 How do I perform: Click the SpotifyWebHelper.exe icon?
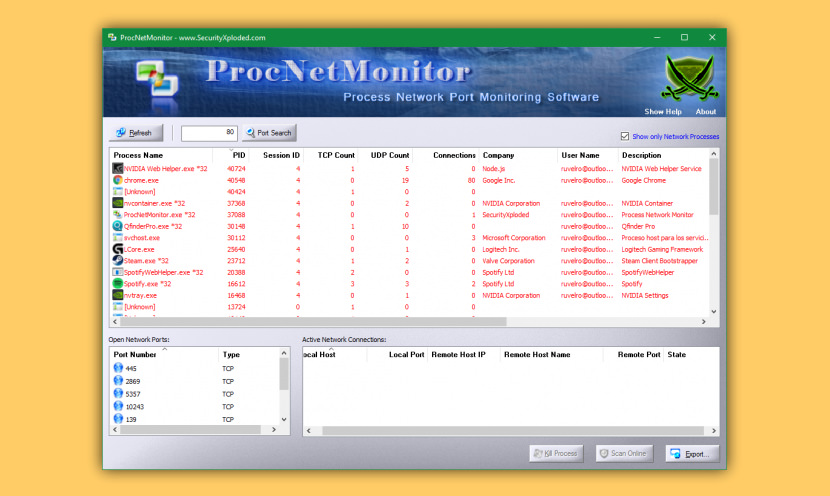(118, 272)
